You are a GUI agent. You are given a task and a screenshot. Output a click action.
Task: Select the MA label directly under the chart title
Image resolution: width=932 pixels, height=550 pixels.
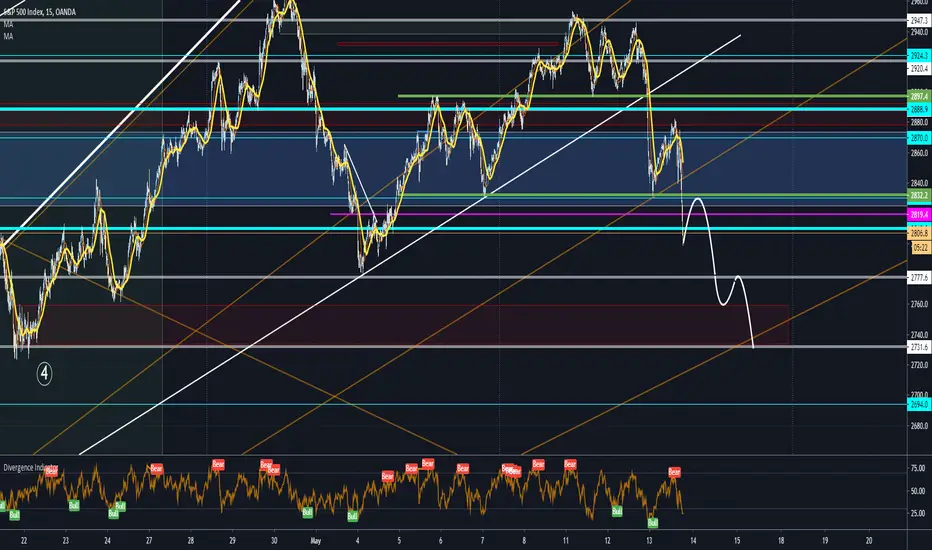tap(8, 24)
